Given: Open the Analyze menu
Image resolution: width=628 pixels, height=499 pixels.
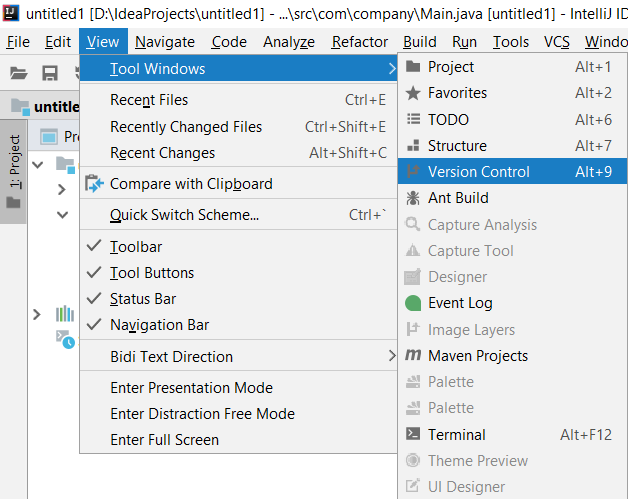Looking at the screenshot, I should click(x=289, y=42).
